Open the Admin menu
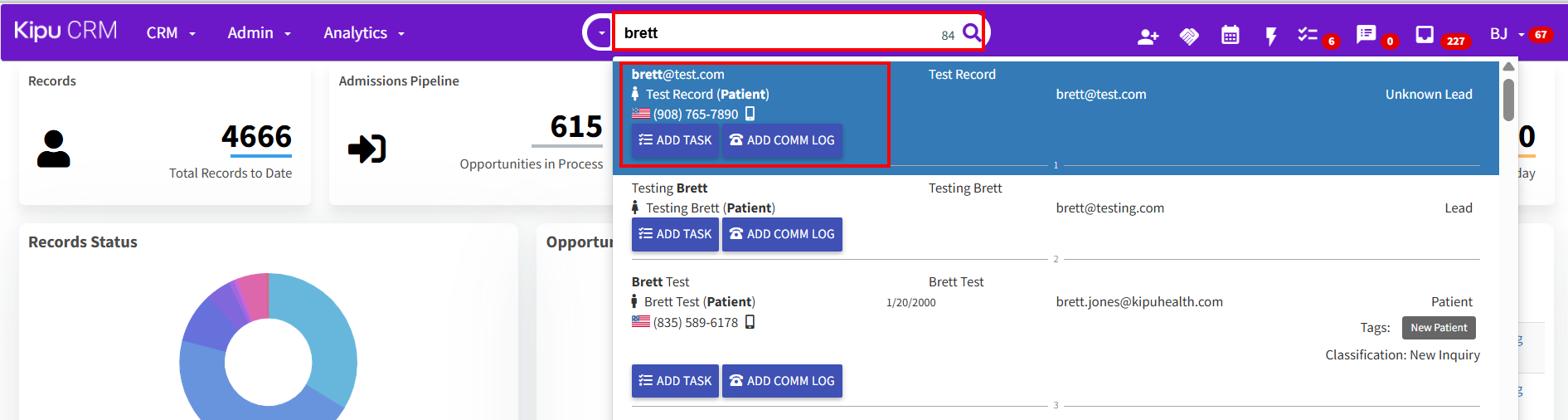The width and height of the screenshot is (1568, 420). click(x=260, y=33)
